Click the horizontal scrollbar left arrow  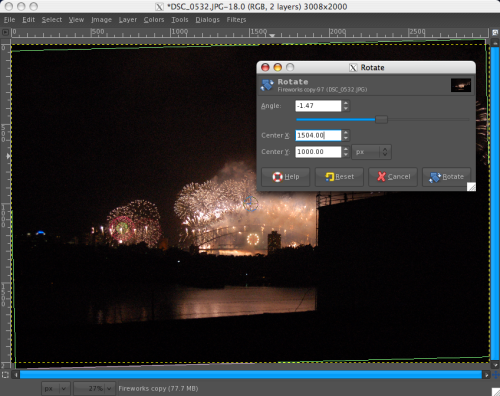pyautogui.click(x=16, y=375)
